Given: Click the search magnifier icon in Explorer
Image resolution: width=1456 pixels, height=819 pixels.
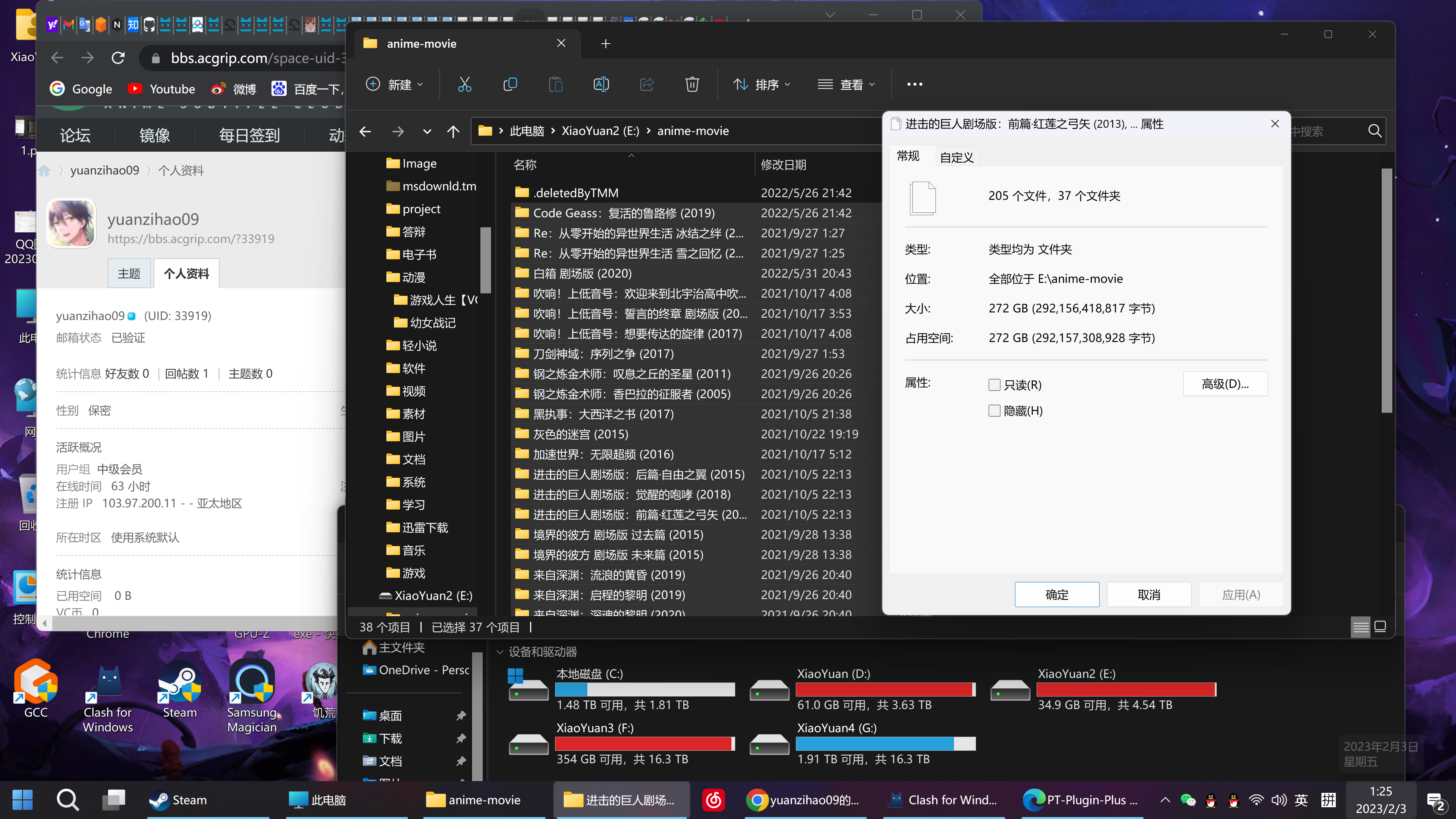Looking at the screenshot, I should (x=1374, y=131).
